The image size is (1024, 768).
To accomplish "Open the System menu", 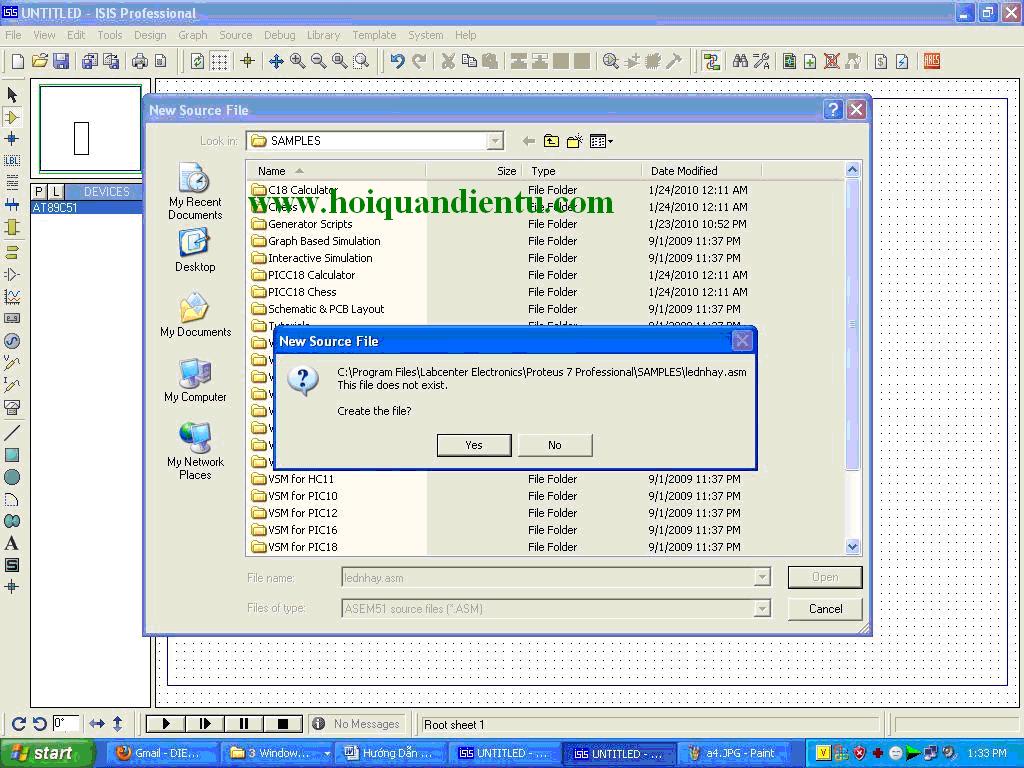I will coord(426,35).
